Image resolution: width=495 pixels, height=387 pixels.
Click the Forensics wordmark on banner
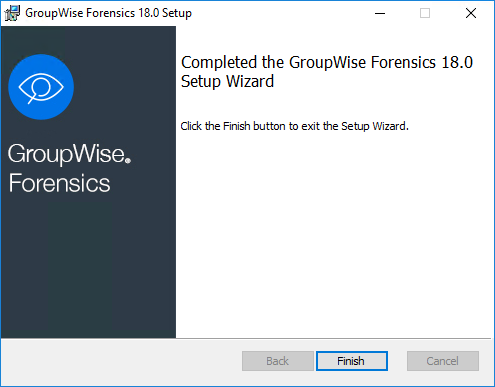[59, 183]
